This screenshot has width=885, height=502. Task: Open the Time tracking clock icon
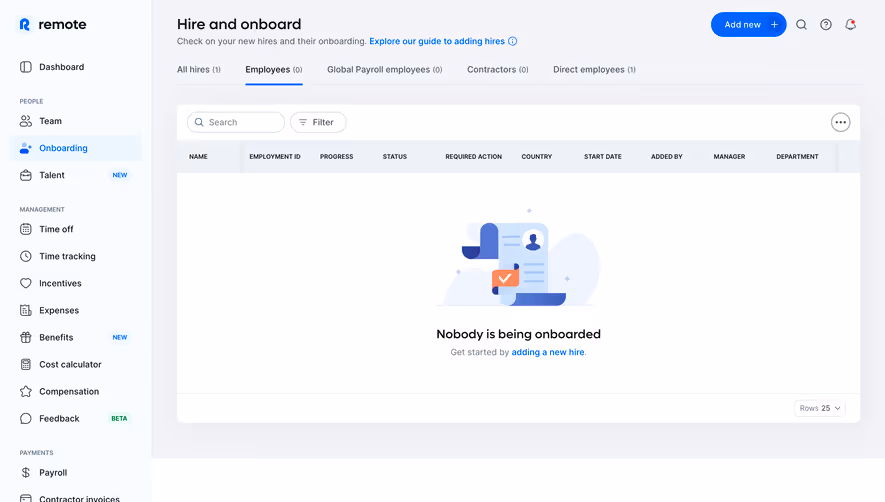tap(26, 256)
